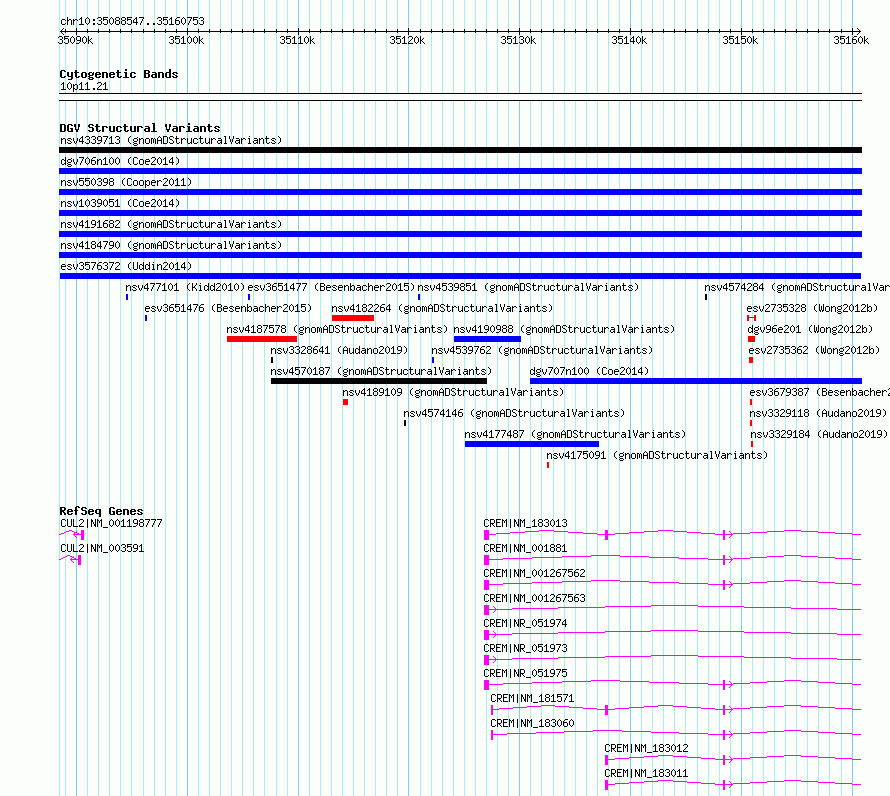
Task: Click the Cytogenetic Bands track title
Action: (119, 74)
